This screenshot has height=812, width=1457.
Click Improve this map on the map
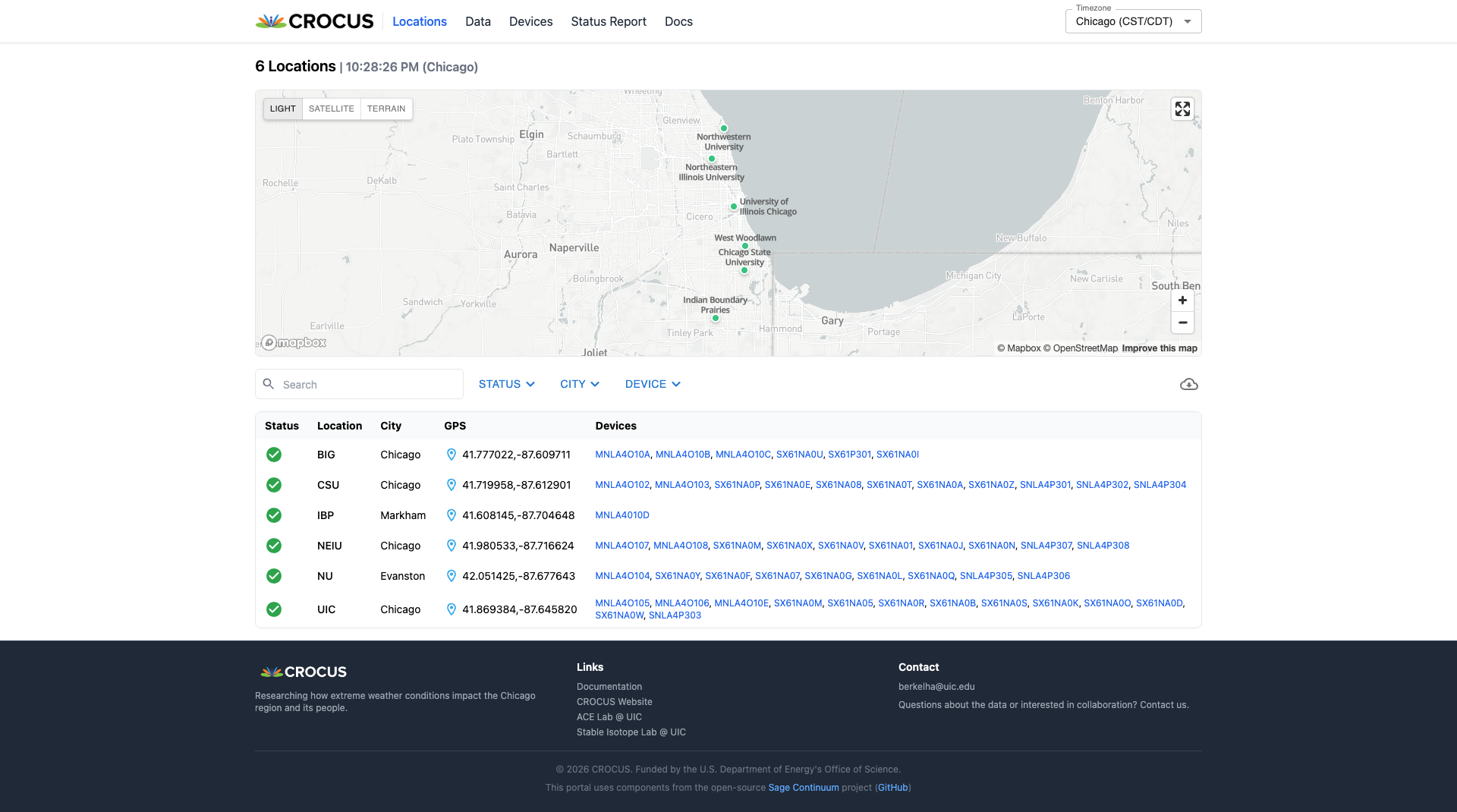(1159, 348)
